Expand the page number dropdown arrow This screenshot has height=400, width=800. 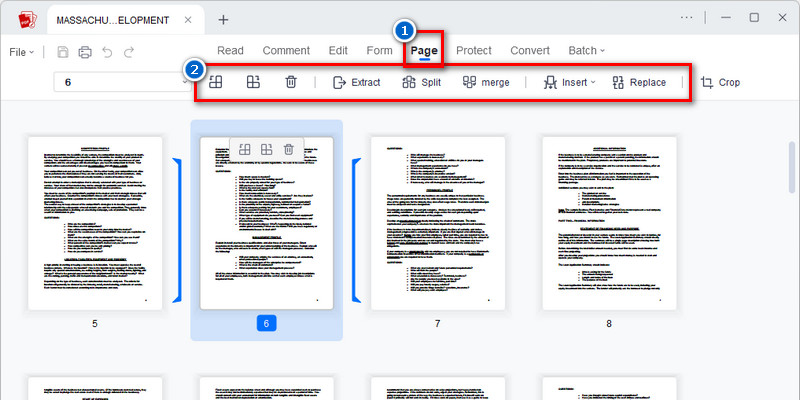point(185,82)
